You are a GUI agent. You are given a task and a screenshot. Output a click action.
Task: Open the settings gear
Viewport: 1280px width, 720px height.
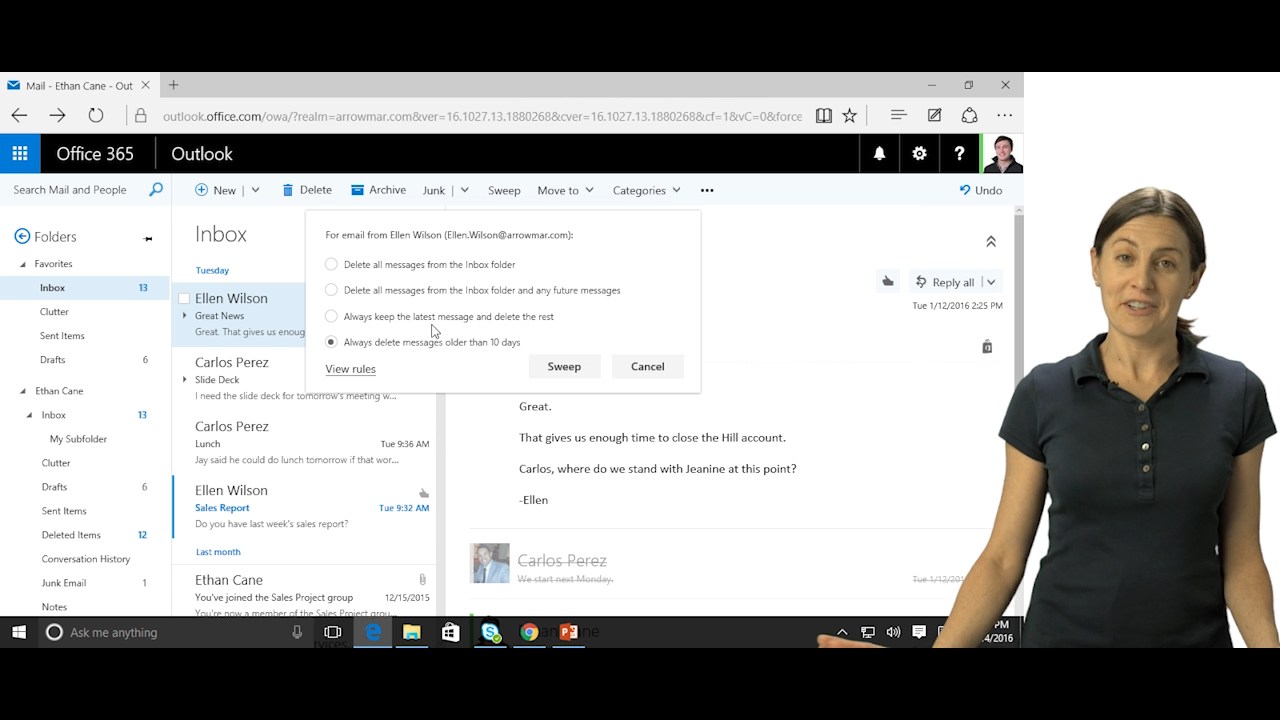point(920,154)
